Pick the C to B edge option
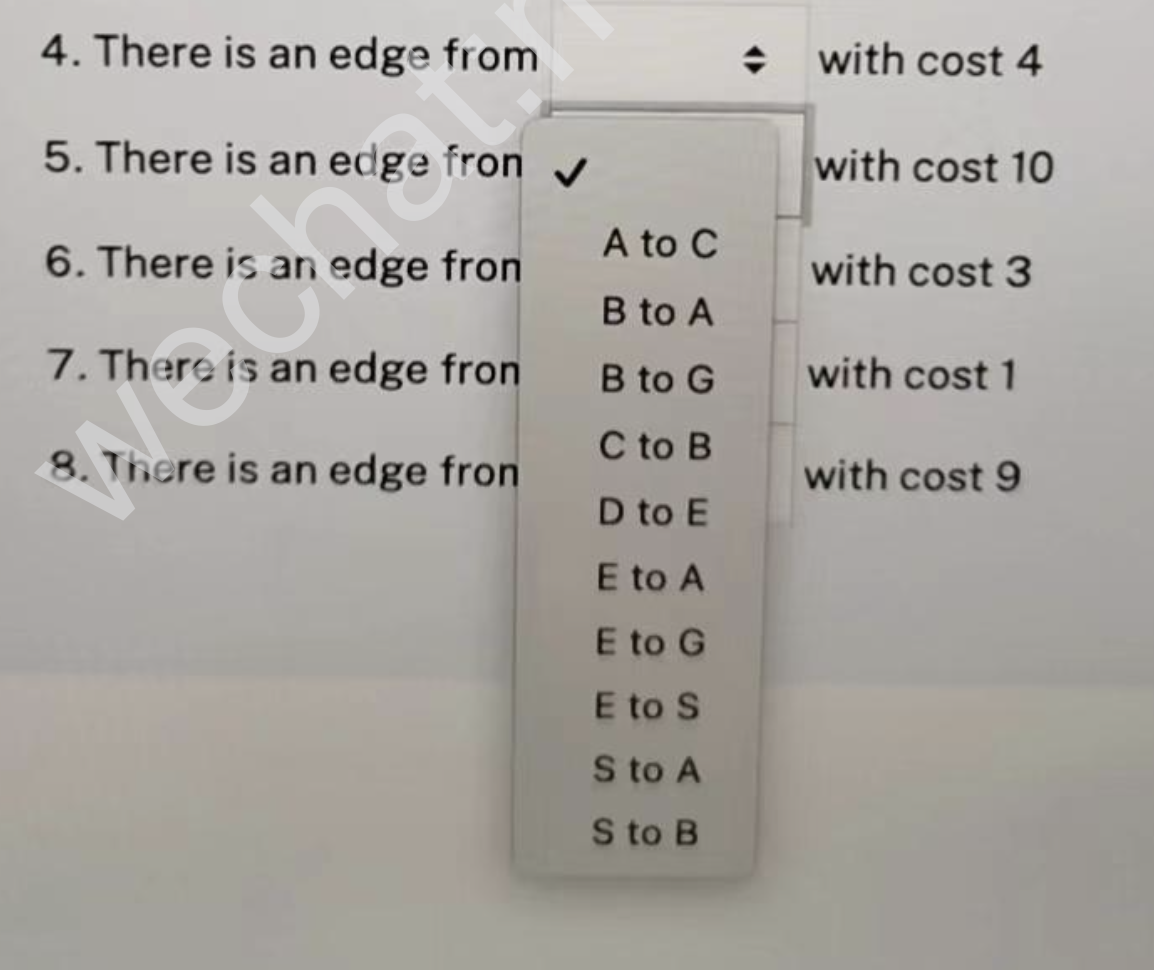Image resolution: width=1154 pixels, height=970 pixels. [x=655, y=447]
